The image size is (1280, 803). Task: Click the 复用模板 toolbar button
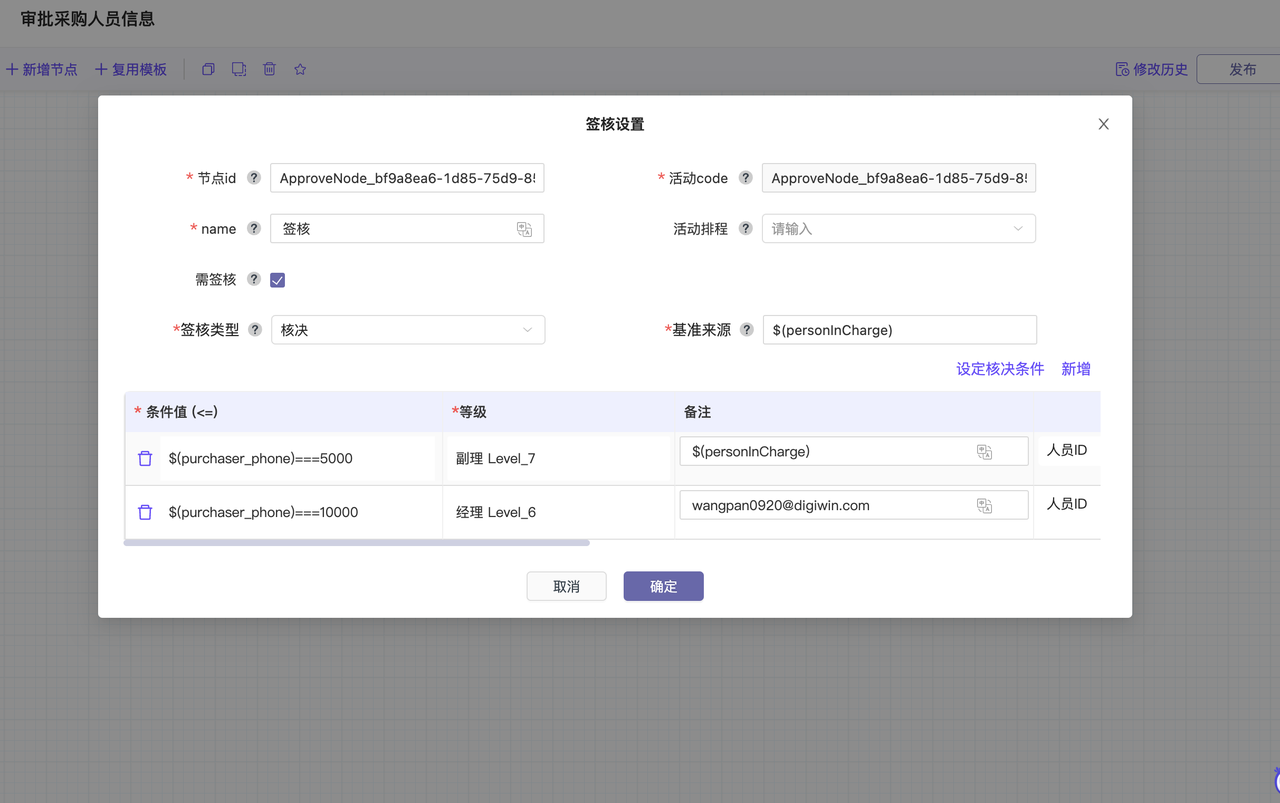click(131, 69)
